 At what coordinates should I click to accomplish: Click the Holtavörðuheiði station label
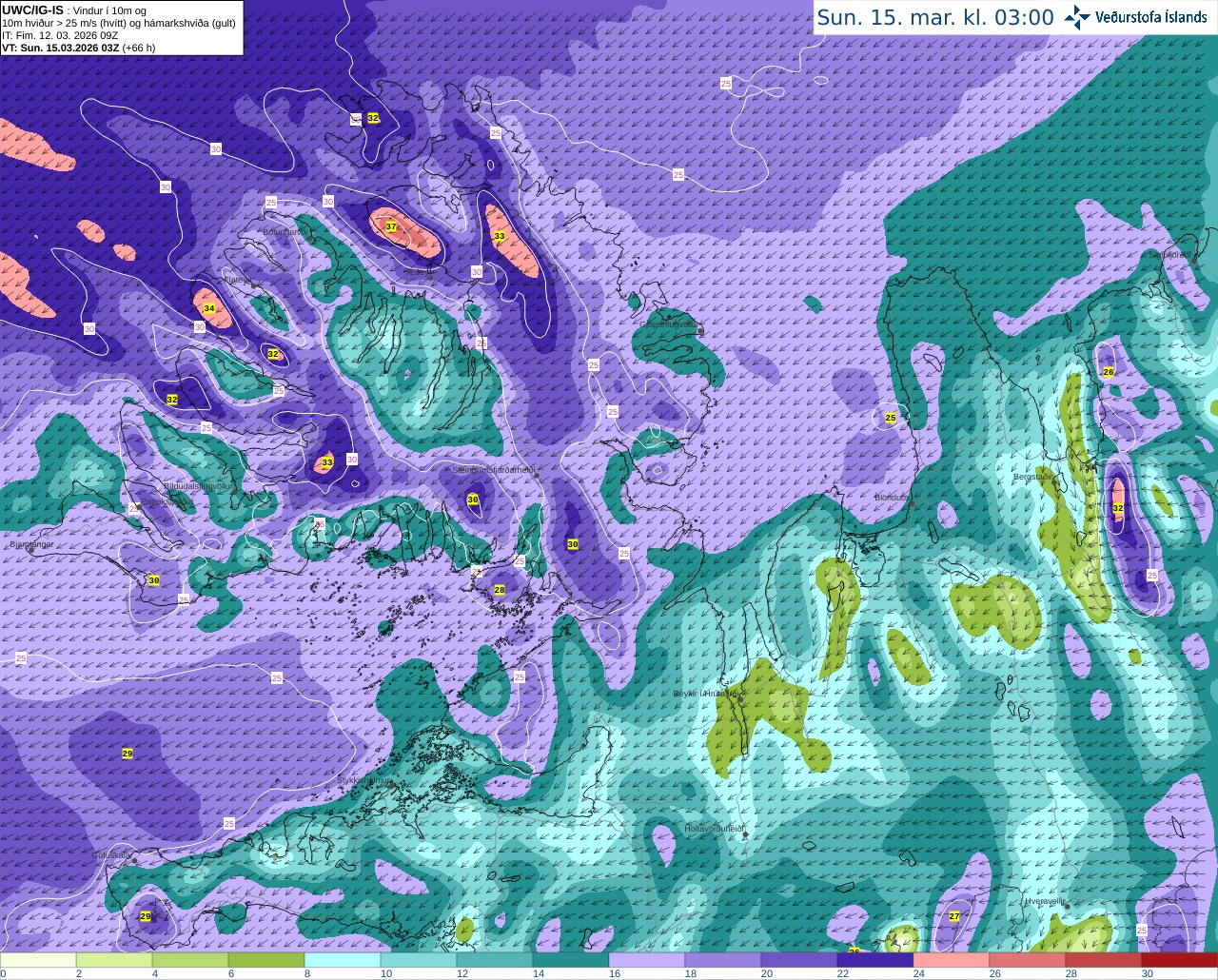click(714, 829)
